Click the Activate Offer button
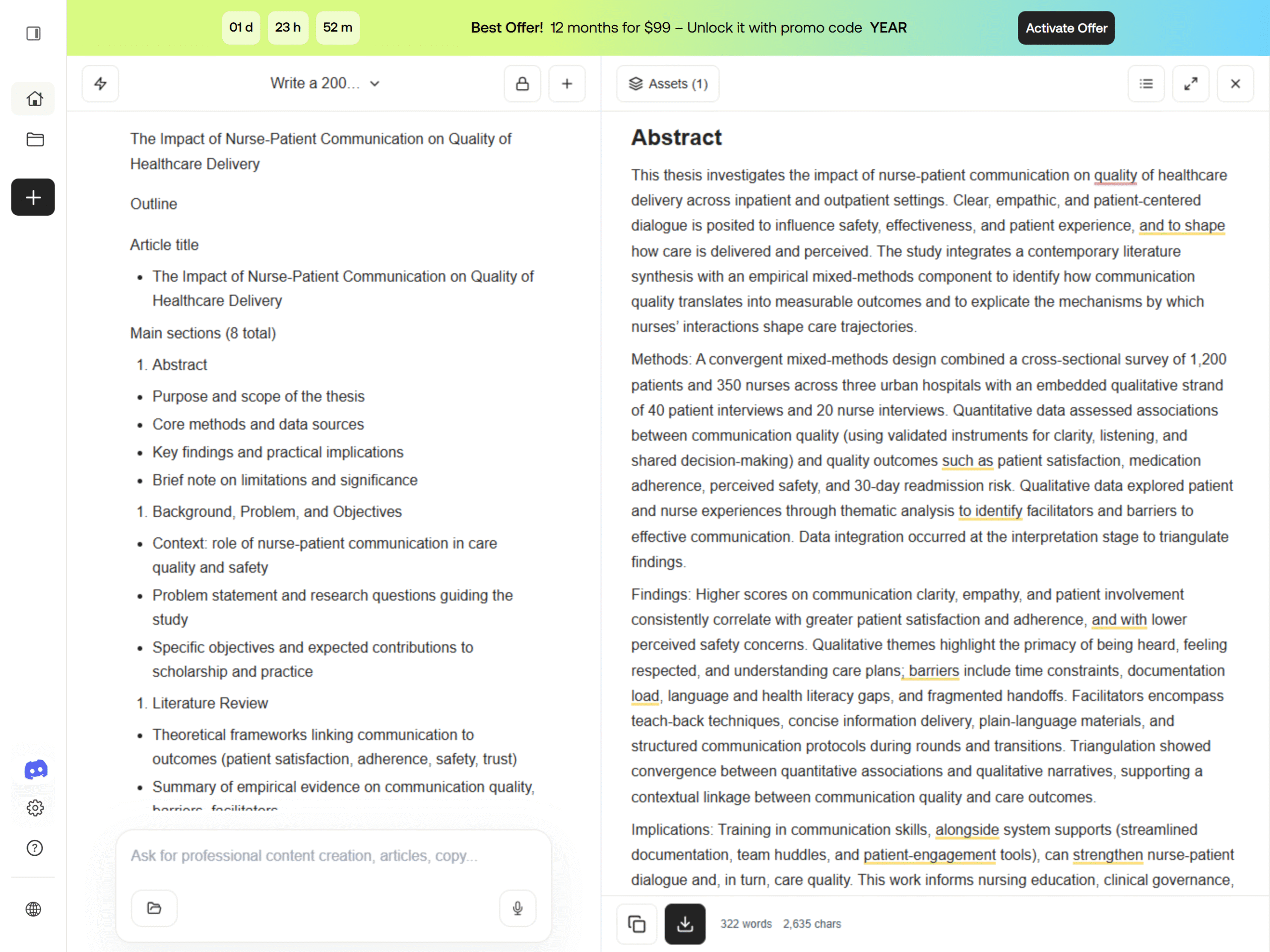 click(1066, 28)
